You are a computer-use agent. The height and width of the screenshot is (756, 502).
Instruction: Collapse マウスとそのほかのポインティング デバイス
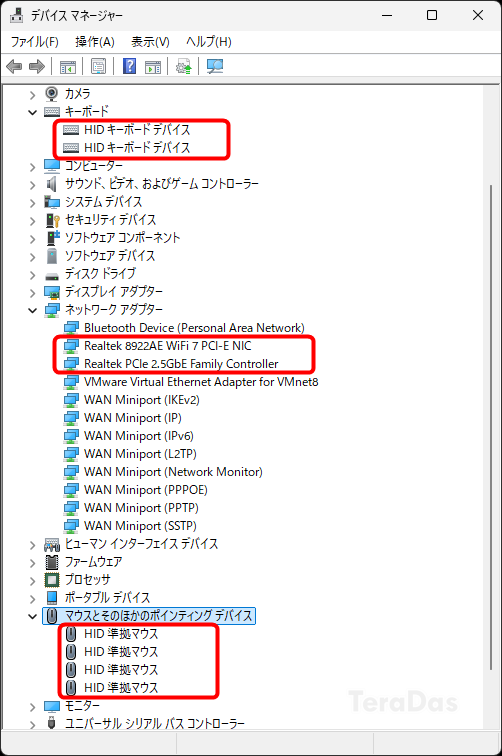[32, 616]
